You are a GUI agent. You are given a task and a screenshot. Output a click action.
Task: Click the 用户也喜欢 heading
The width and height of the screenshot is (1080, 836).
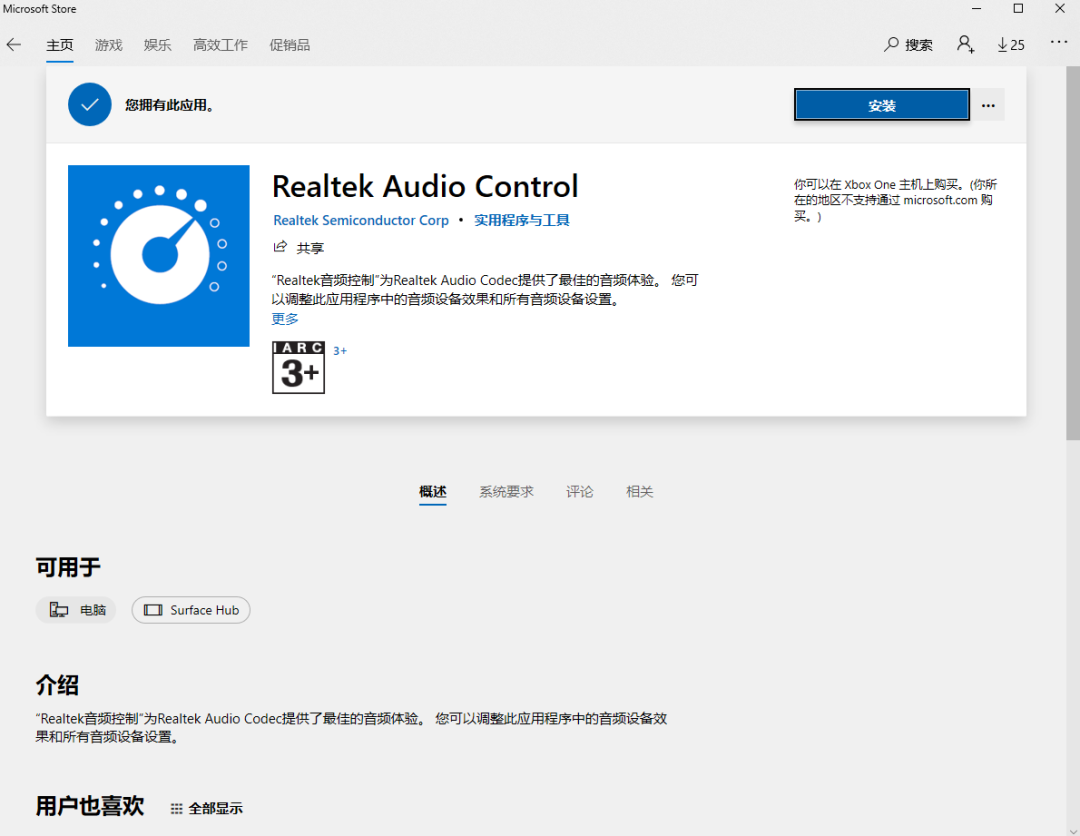(90, 806)
